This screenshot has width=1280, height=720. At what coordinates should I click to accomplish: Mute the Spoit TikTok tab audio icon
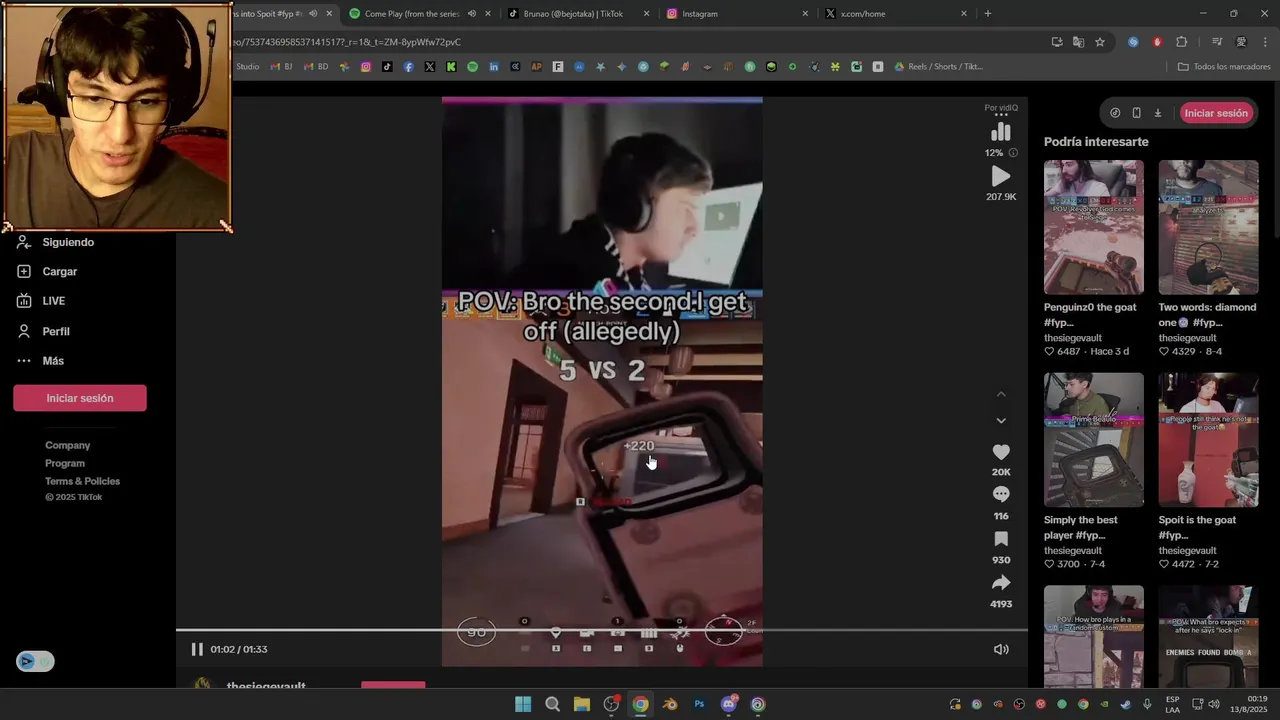click(x=313, y=14)
